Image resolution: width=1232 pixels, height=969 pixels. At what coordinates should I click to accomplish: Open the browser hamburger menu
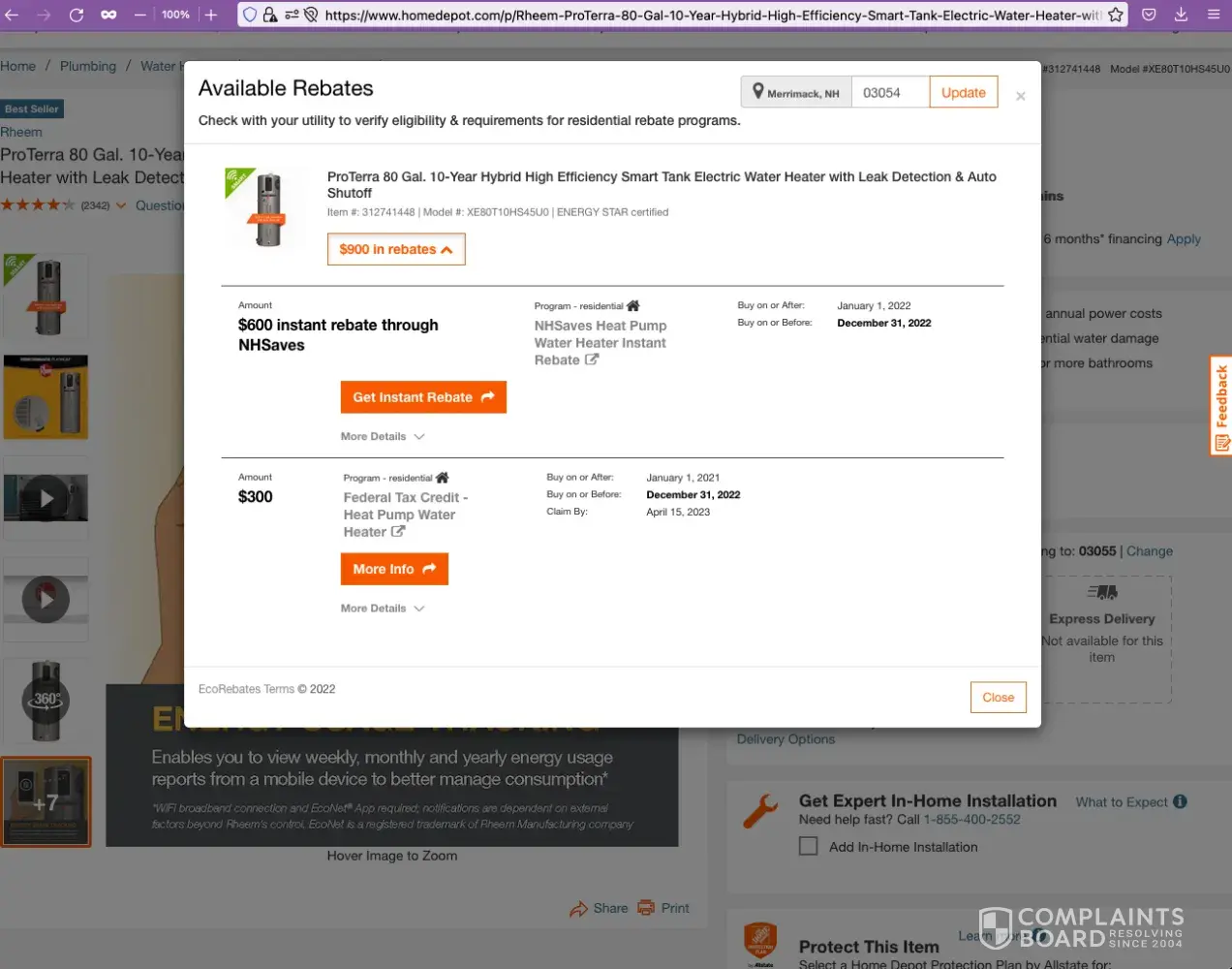coord(1213,15)
